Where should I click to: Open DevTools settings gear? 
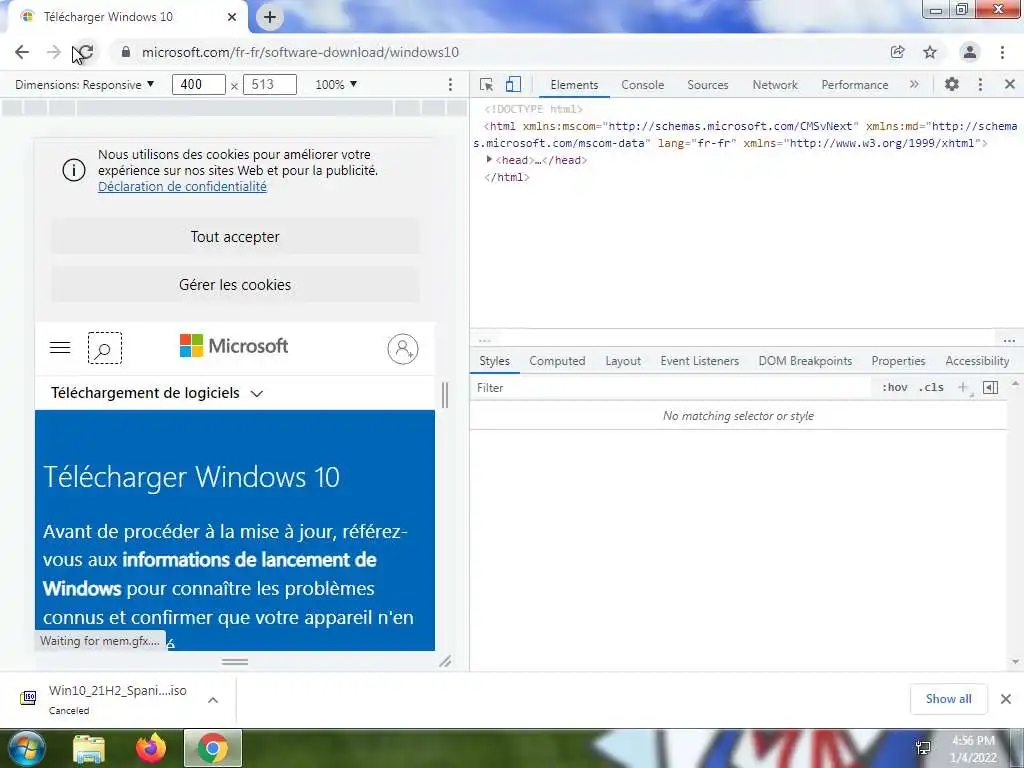(x=952, y=84)
